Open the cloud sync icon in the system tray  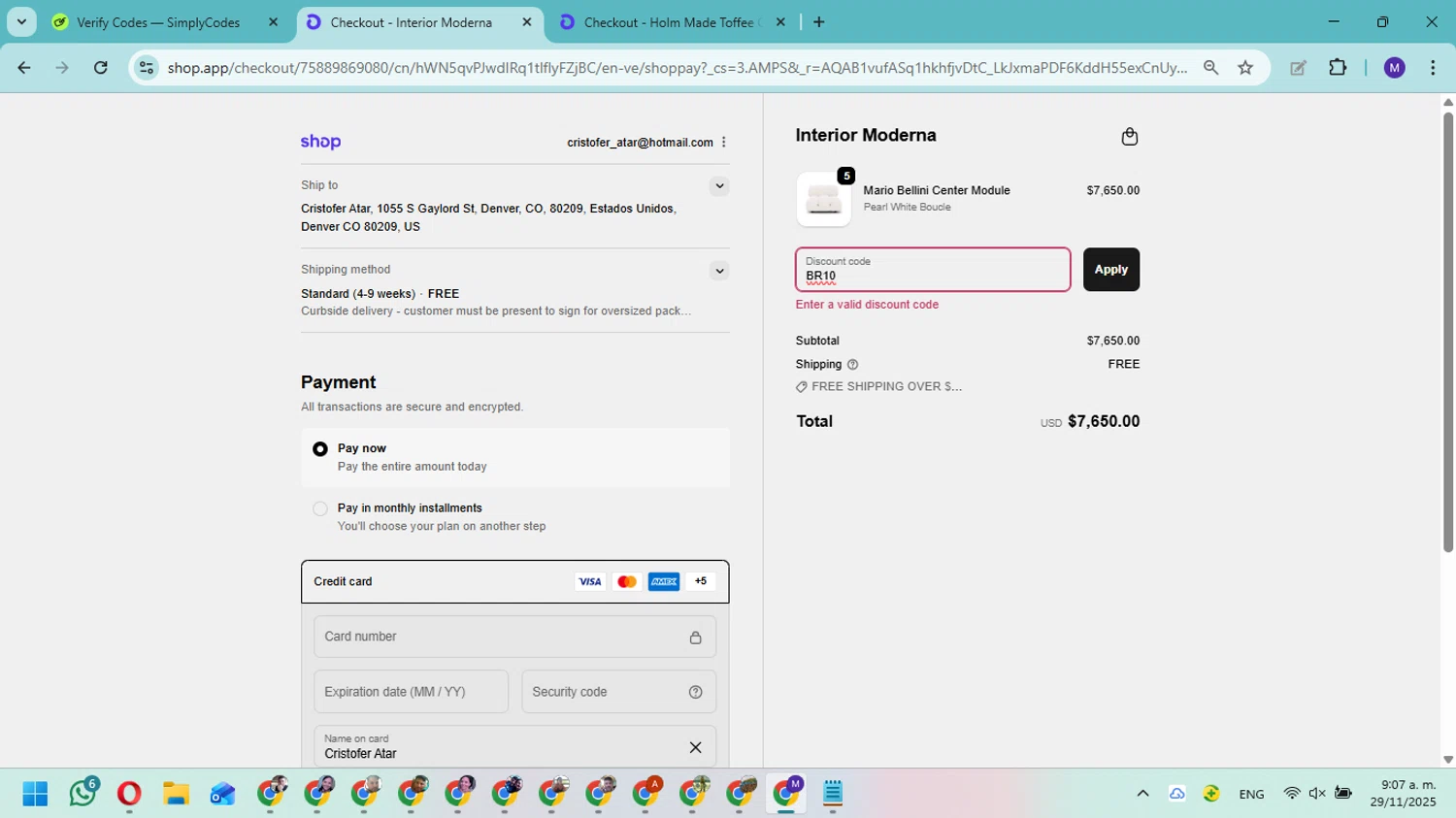coord(1176,794)
